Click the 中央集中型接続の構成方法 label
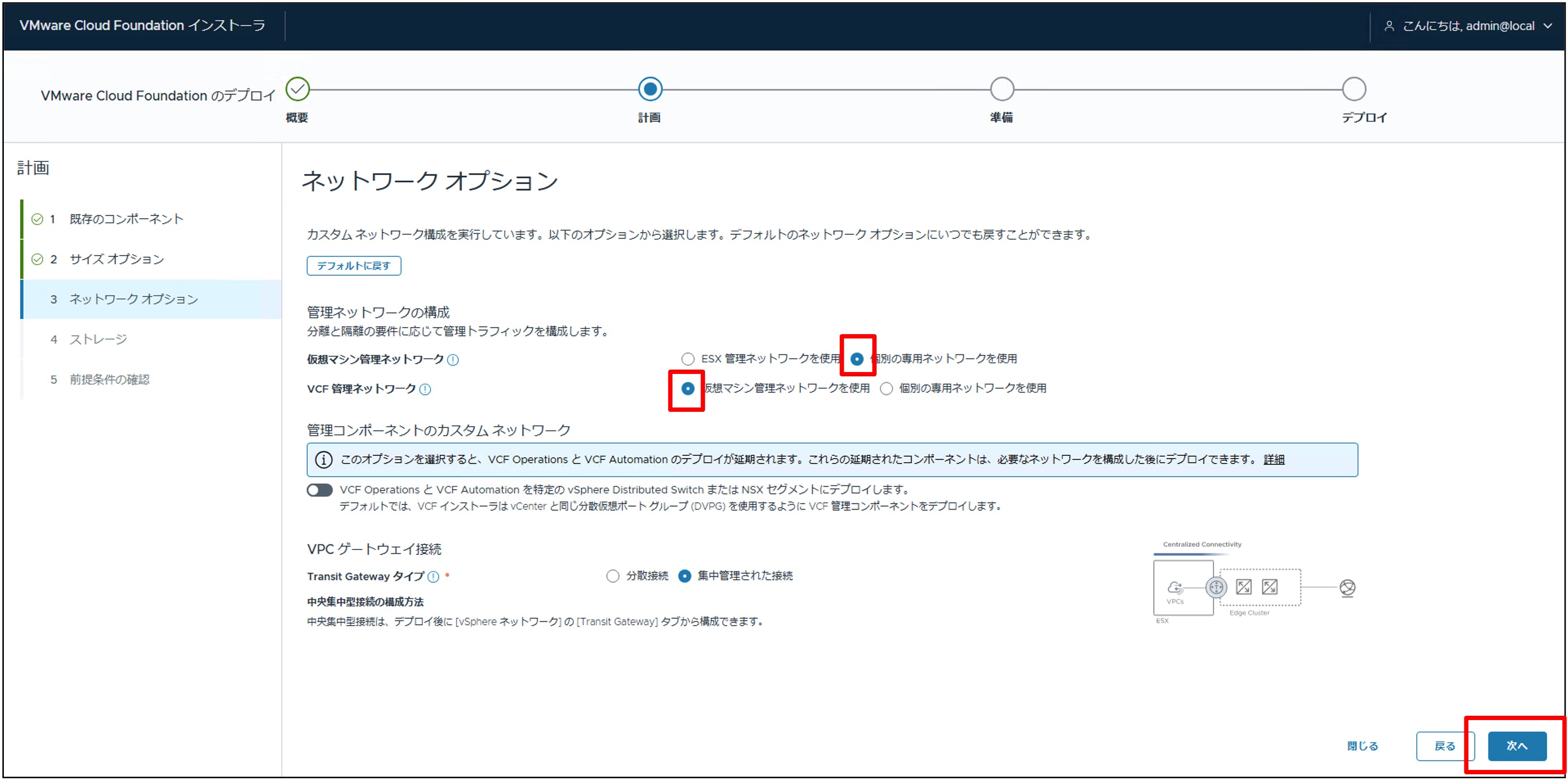The height and width of the screenshot is (780, 1568). pyautogui.click(x=365, y=602)
